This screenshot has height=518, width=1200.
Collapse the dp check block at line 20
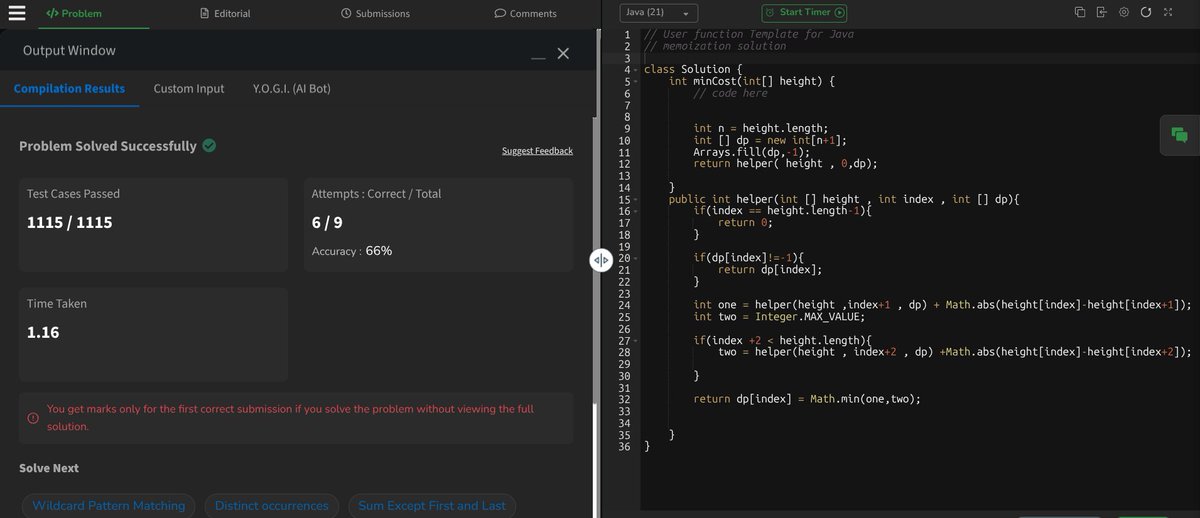[637, 258]
